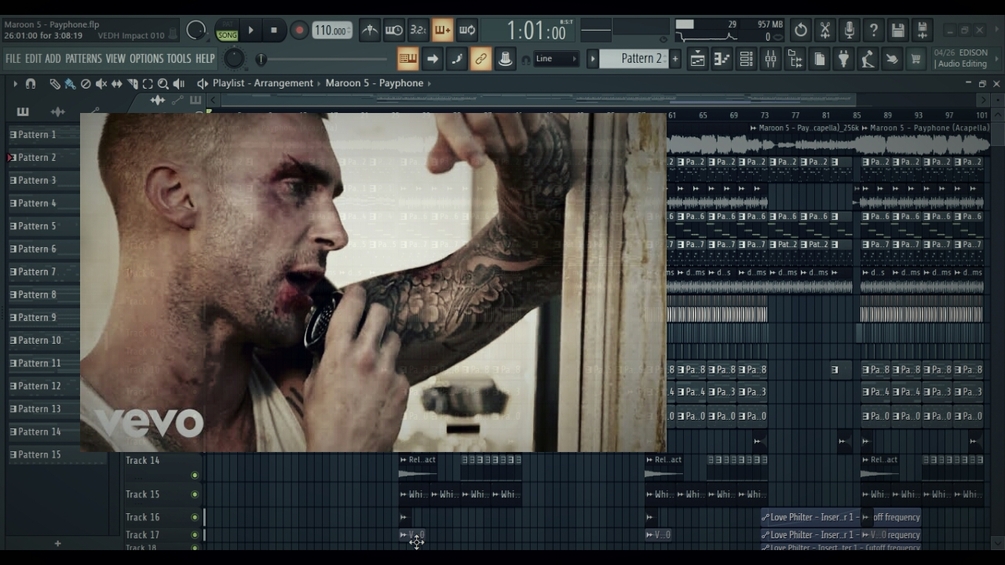This screenshot has height=565, width=1005.
Task: Open help with the question mark icon
Action: 874,30
